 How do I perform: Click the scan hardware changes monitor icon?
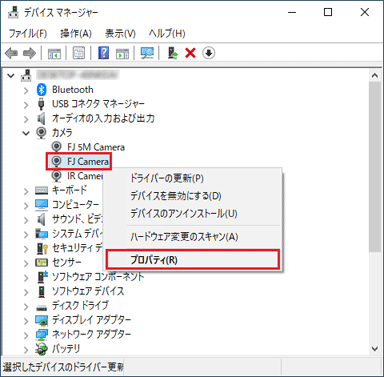(x=147, y=53)
